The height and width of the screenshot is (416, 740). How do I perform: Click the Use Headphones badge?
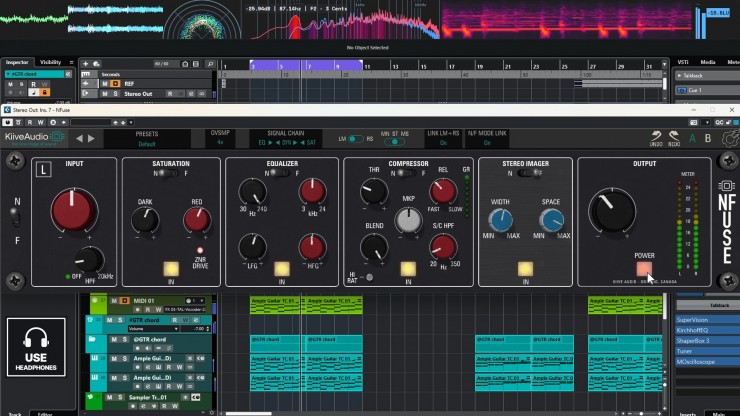36,347
